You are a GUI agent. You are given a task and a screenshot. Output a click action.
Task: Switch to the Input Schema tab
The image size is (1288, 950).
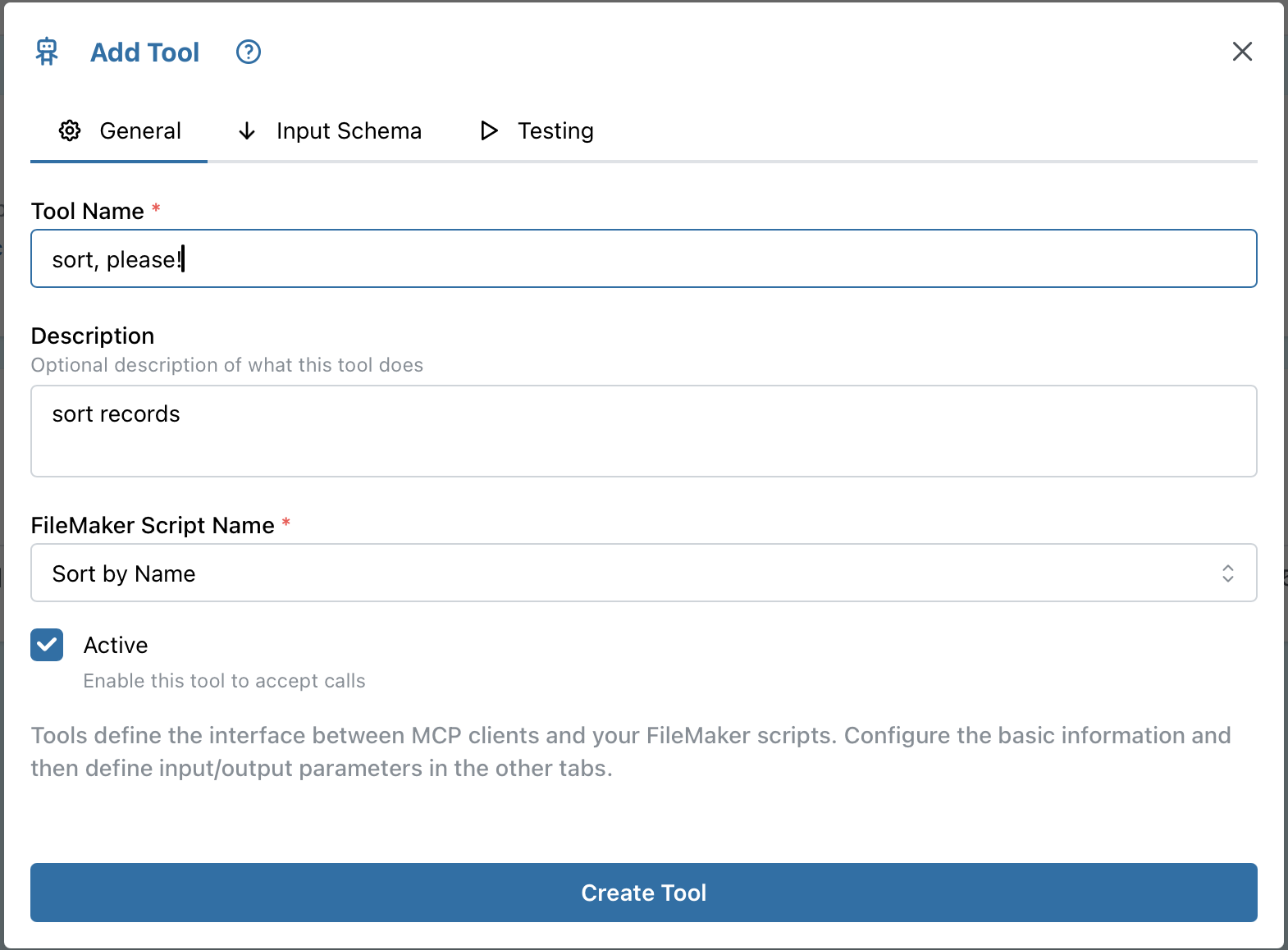348,131
